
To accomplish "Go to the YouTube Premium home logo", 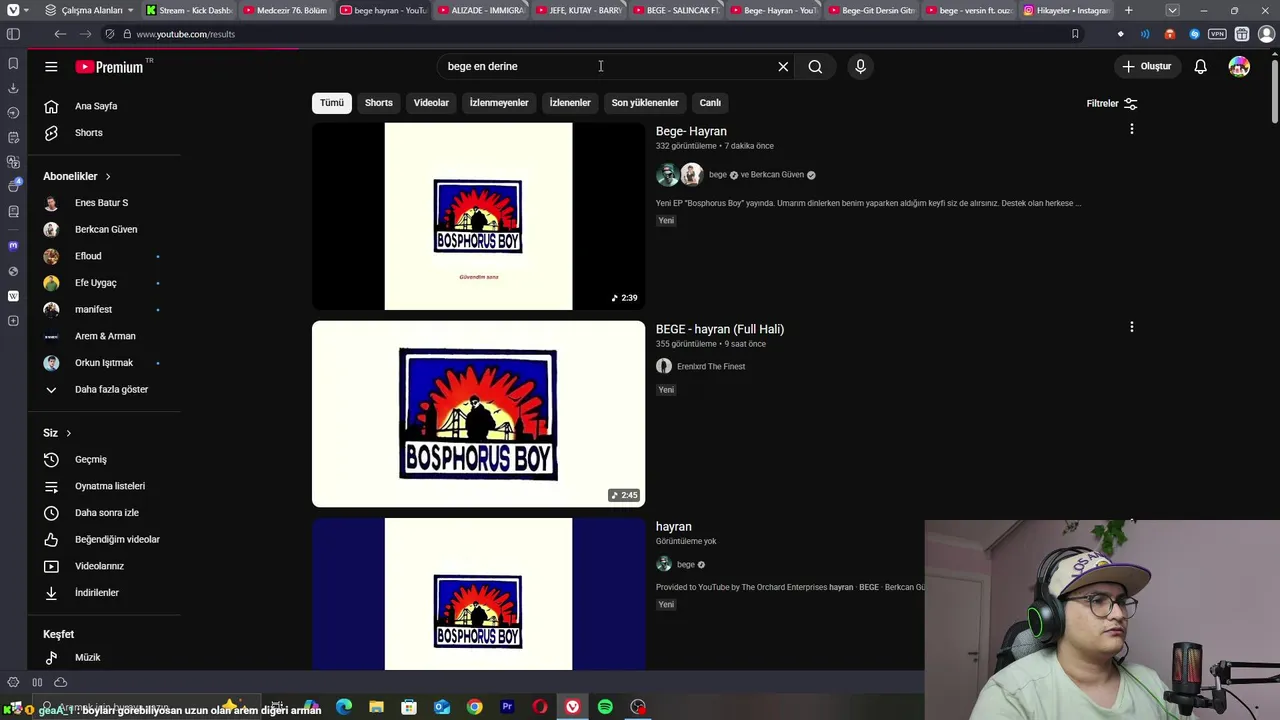I will tap(110, 67).
